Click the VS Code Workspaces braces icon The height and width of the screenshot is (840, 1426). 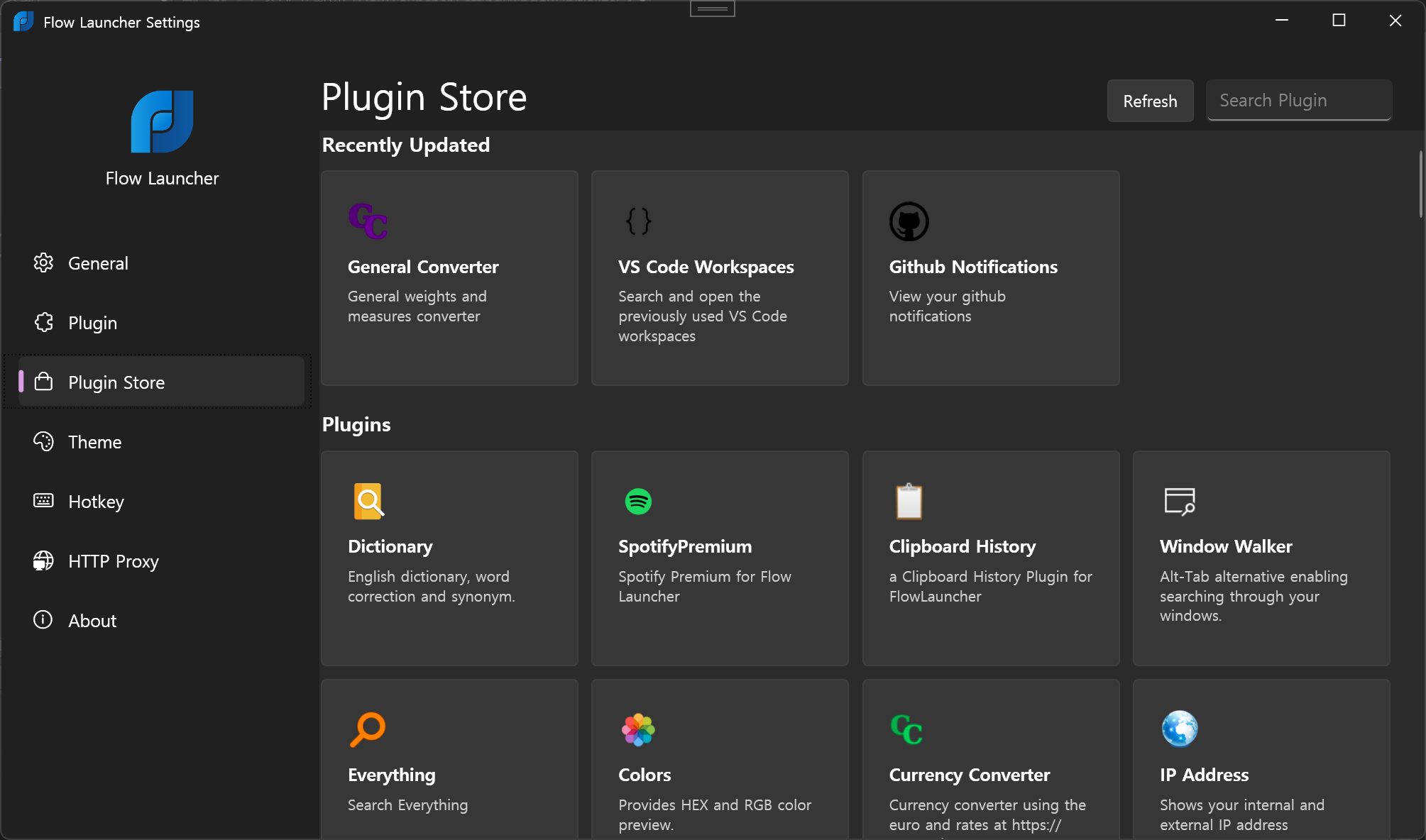click(x=638, y=221)
